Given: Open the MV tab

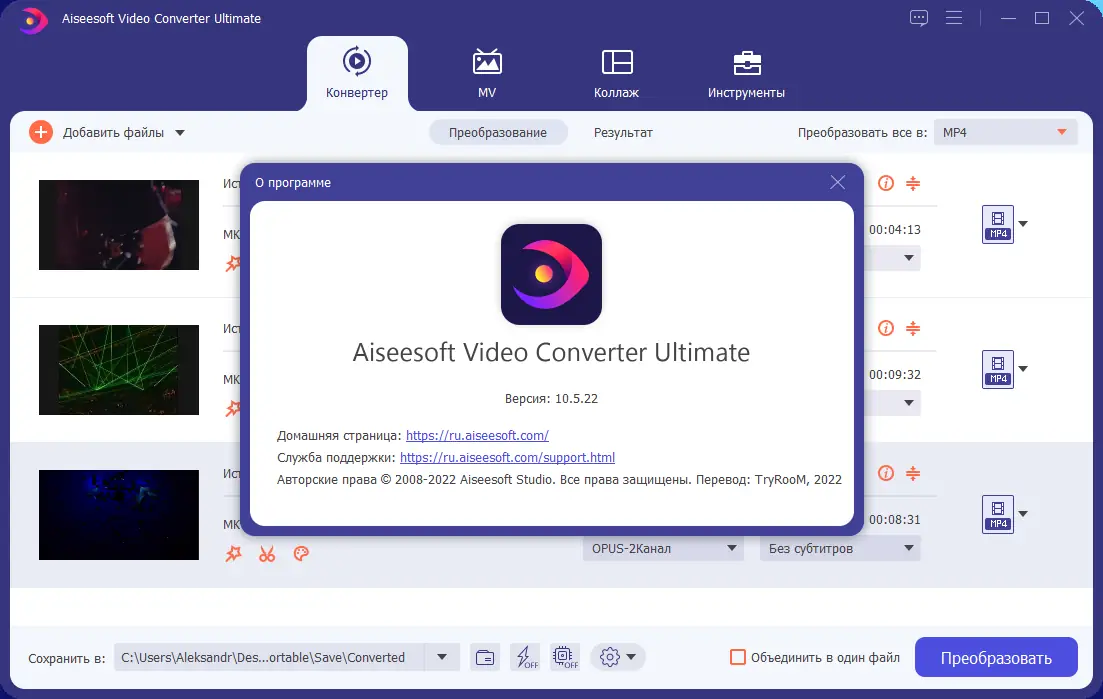Looking at the screenshot, I should coord(487,74).
